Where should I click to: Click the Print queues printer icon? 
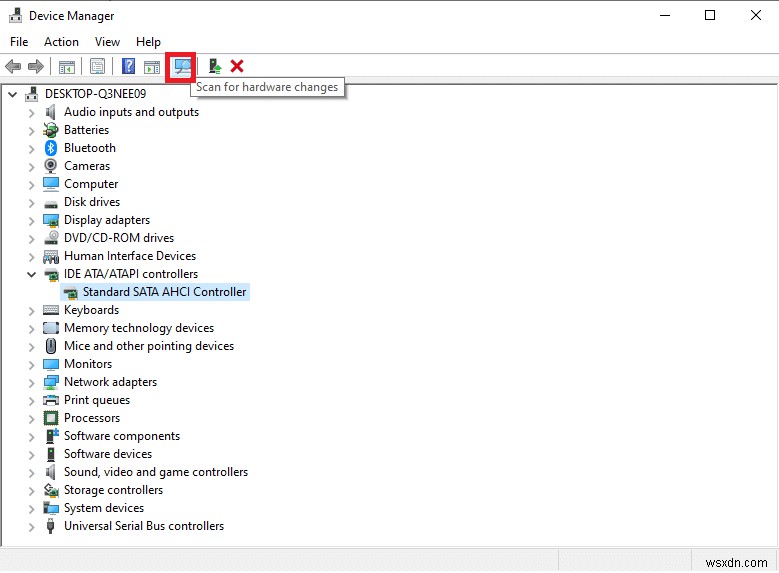(51, 401)
